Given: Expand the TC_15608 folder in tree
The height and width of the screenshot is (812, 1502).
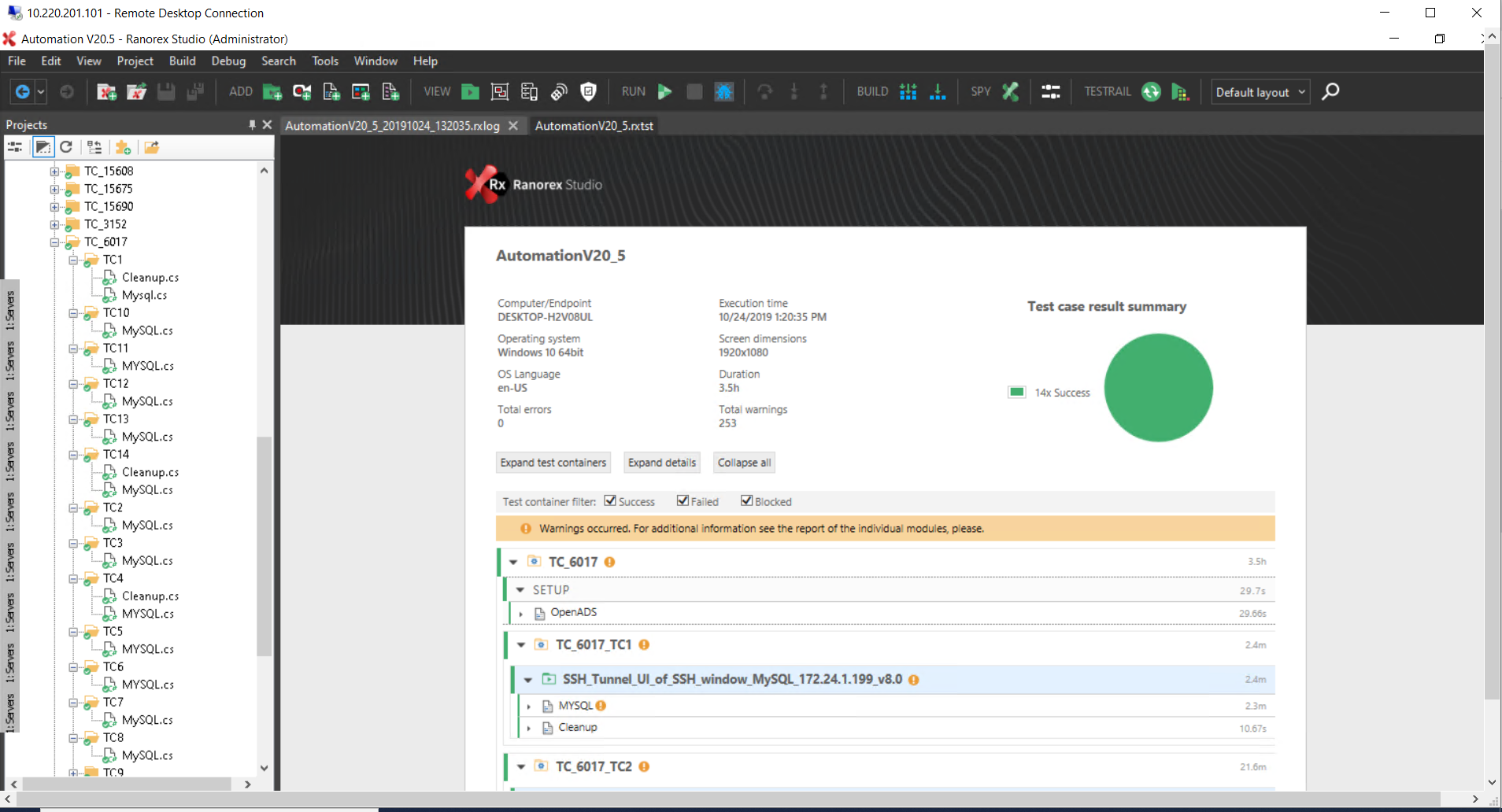Looking at the screenshot, I should (x=54, y=172).
